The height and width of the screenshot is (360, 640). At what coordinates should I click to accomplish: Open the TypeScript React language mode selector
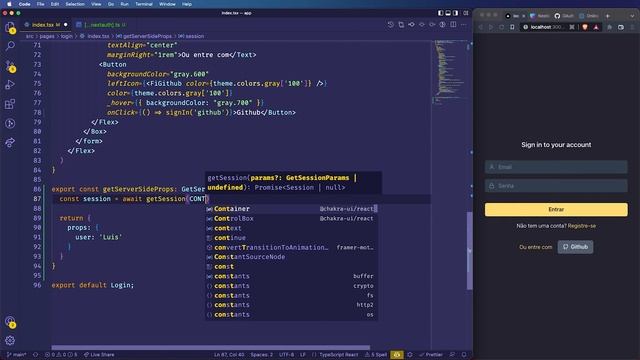(338, 355)
